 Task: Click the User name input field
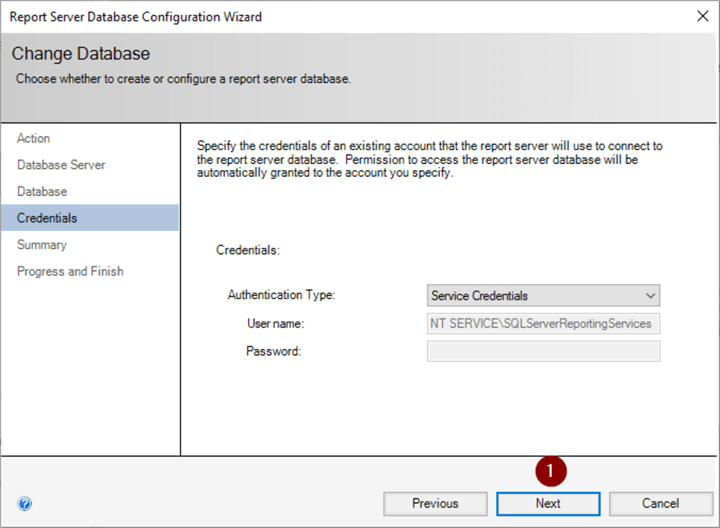point(543,324)
